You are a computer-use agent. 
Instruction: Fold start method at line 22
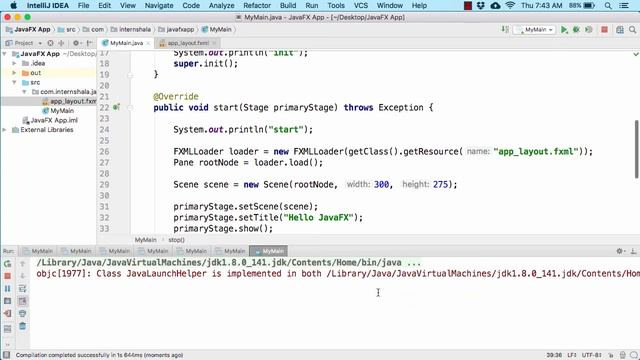click(130, 108)
